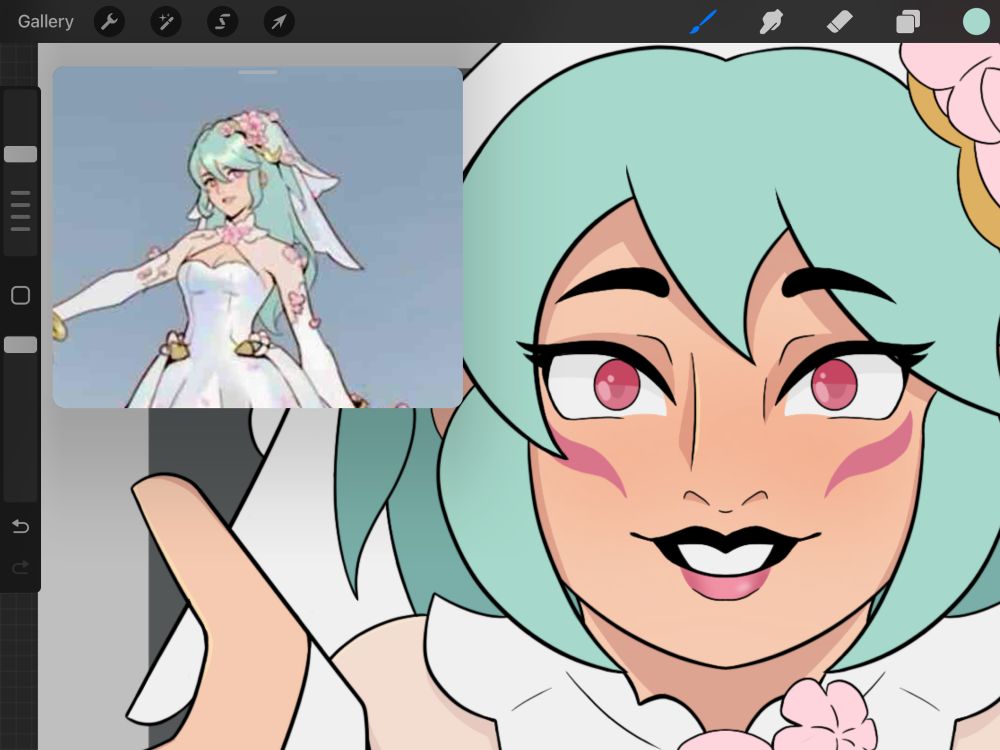
Task: Tap the reference image of the bride character
Action: tap(258, 237)
